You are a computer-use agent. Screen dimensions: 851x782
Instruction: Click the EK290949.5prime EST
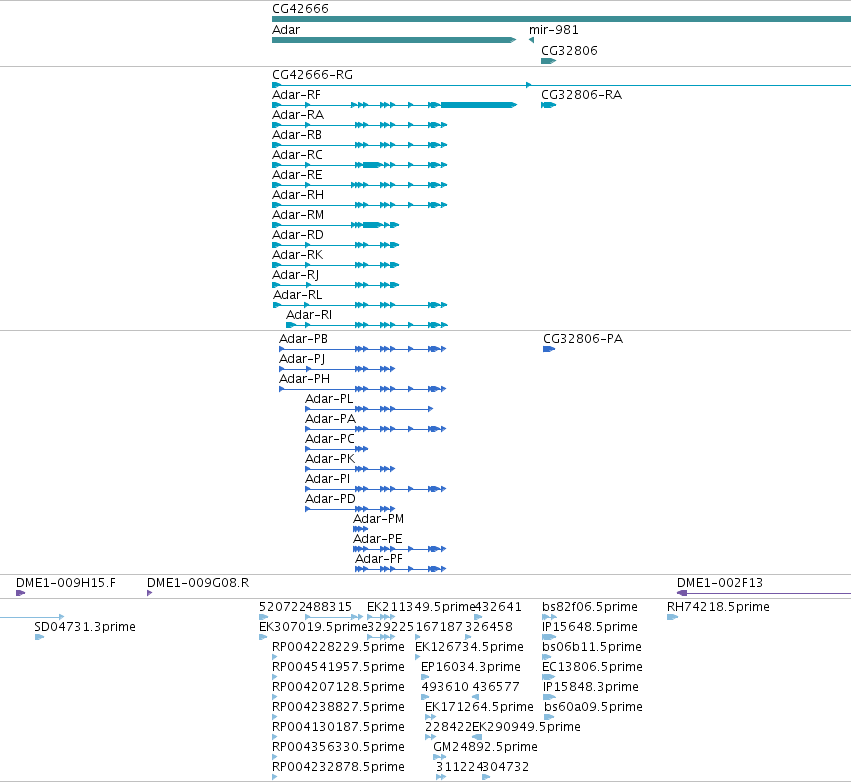tap(477, 737)
